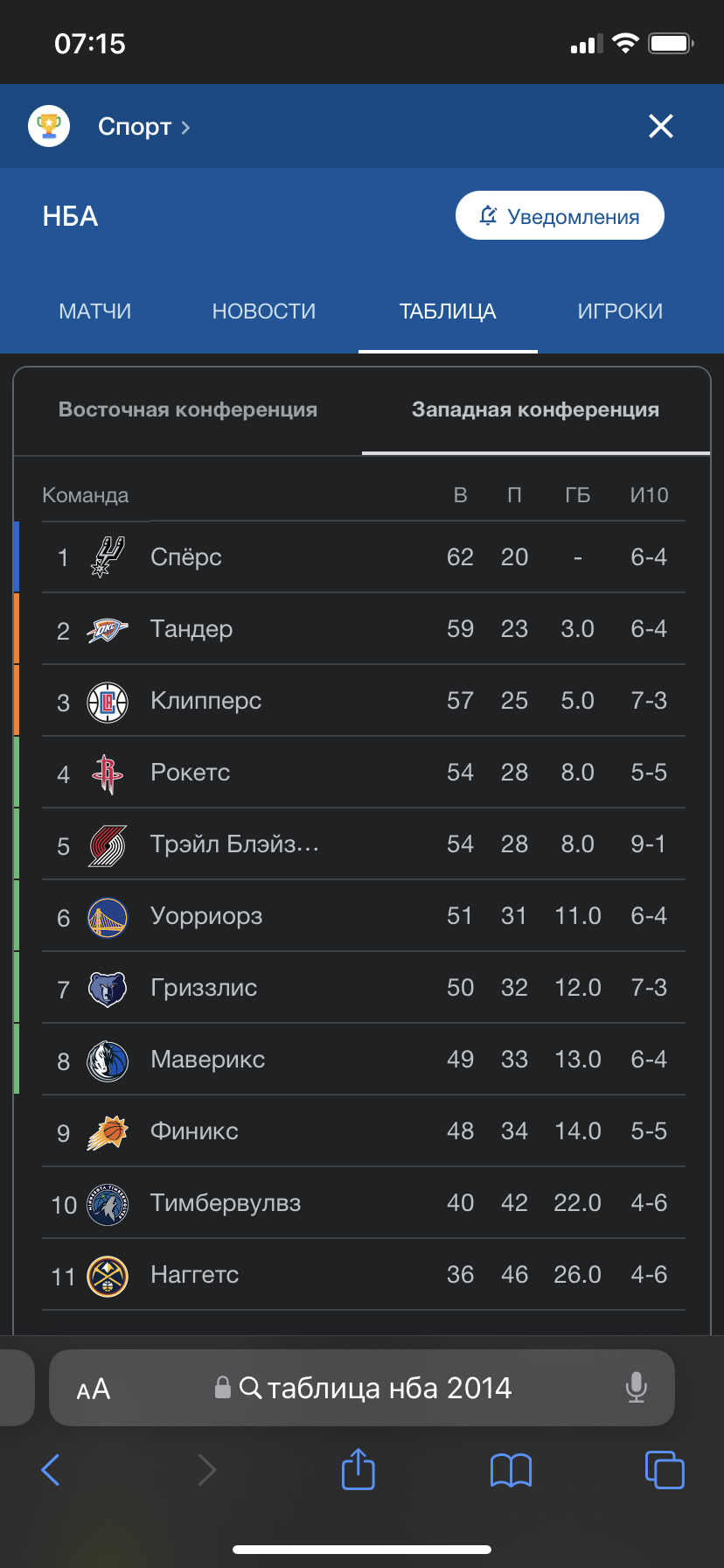Close the sports panel with X
The height and width of the screenshot is (1568, 724).
[661, 126]
